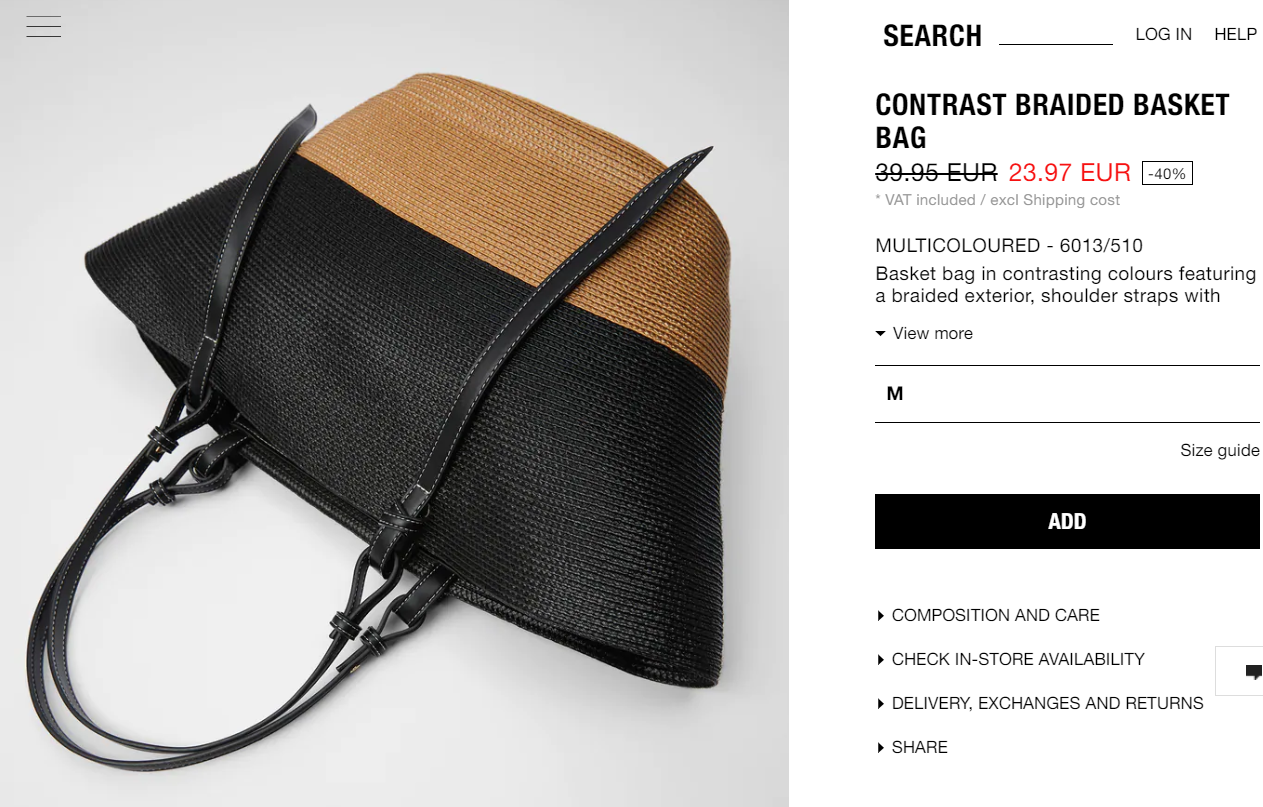Click the arrow next to Share
This screenshot has height=807, width=1263.
[x=881, y=748]
